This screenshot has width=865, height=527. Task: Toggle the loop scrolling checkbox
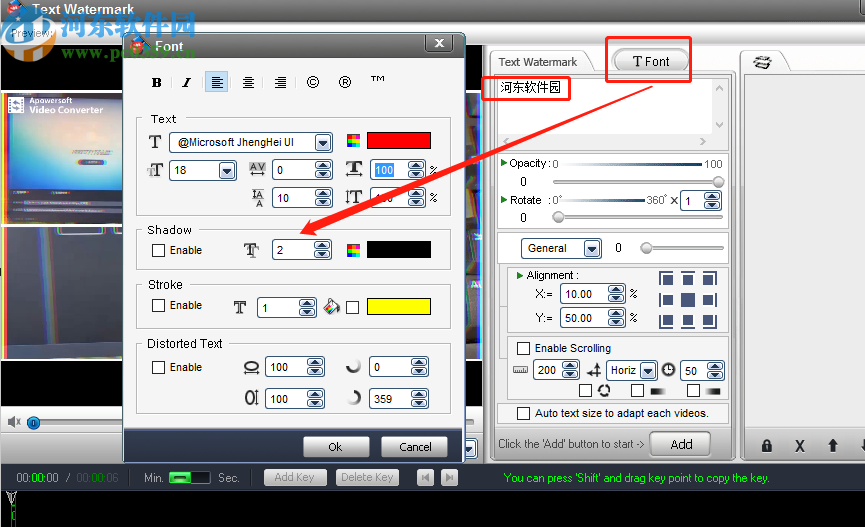[x=586, y=391]
